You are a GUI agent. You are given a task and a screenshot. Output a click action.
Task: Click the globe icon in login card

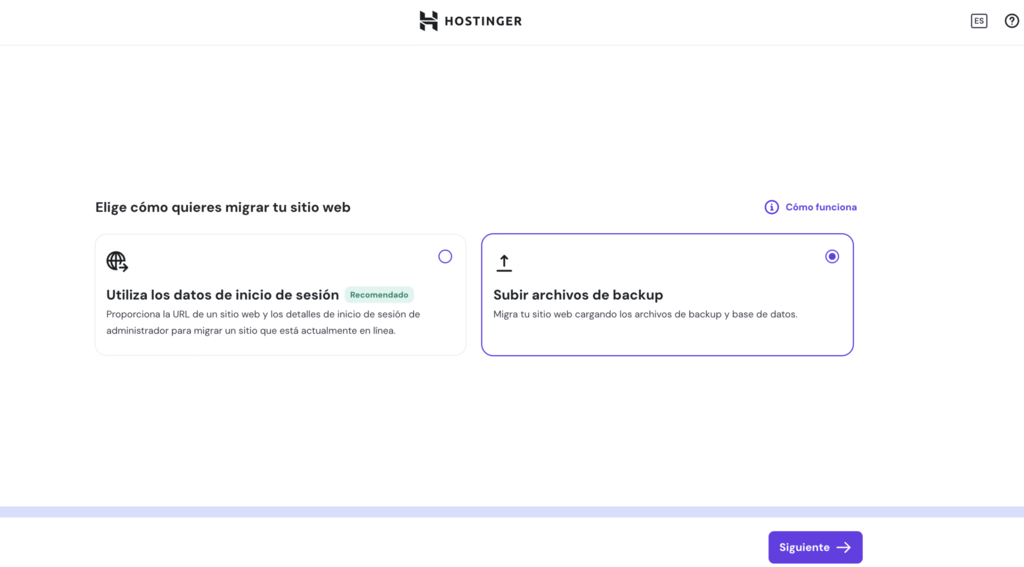coord(117,262)
